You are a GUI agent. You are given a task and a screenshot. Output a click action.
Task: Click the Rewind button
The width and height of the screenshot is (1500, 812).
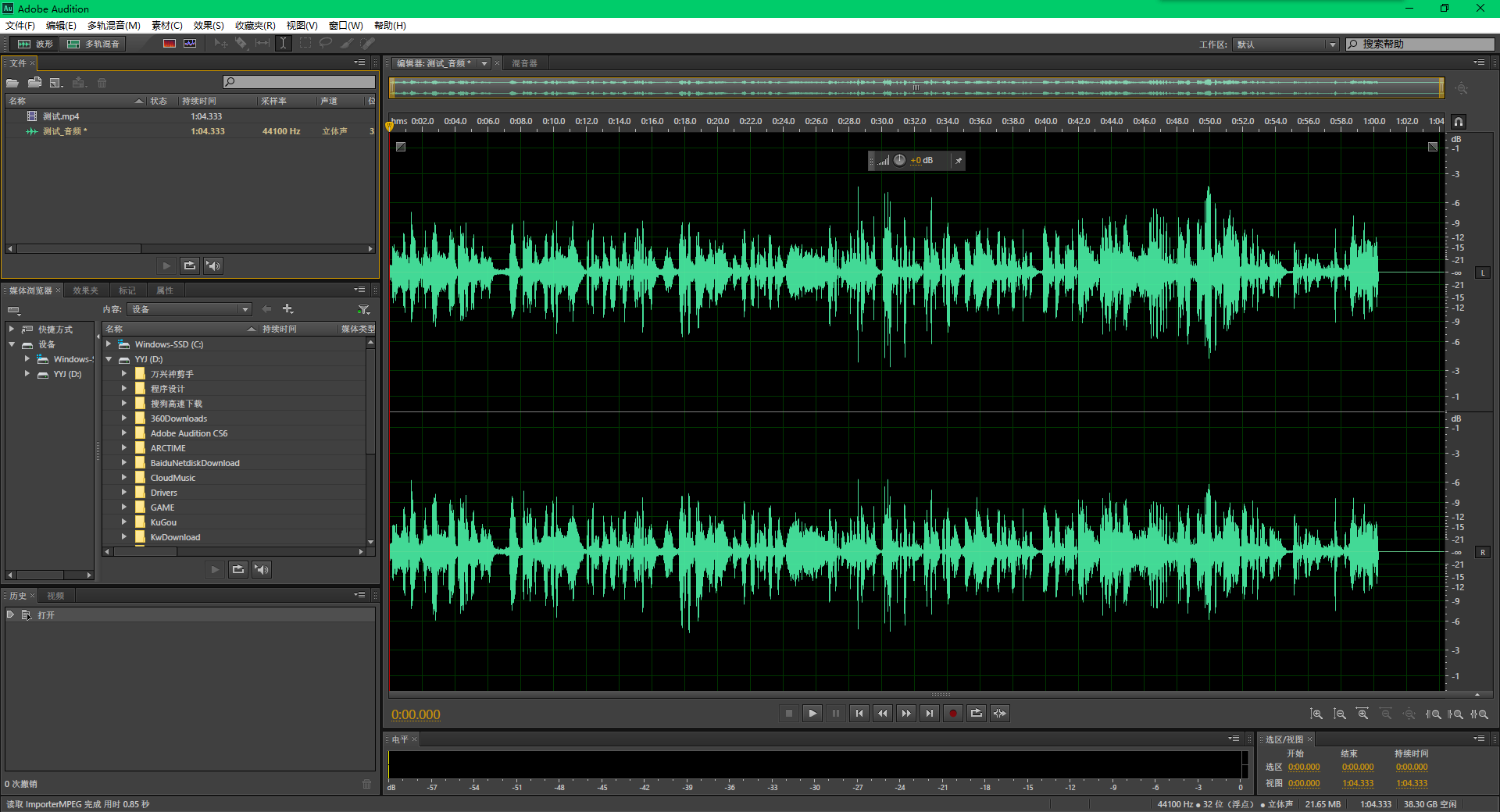pyautogui.click(x=883, y=713)
